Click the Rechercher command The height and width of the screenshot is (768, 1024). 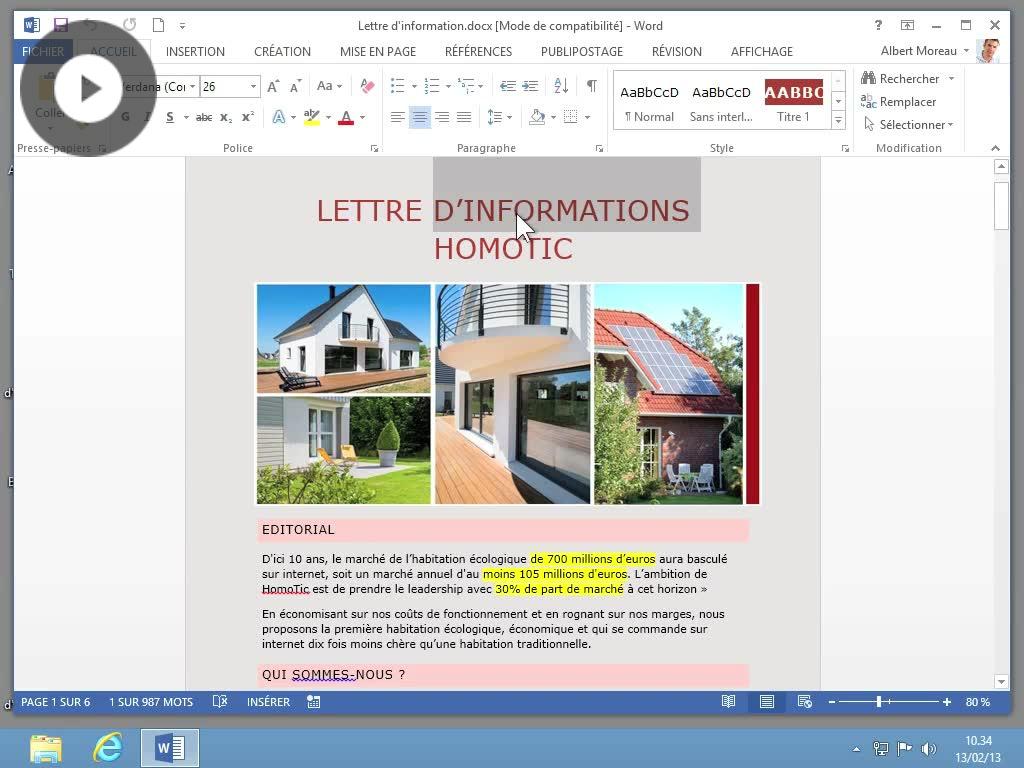click(903, 78)
